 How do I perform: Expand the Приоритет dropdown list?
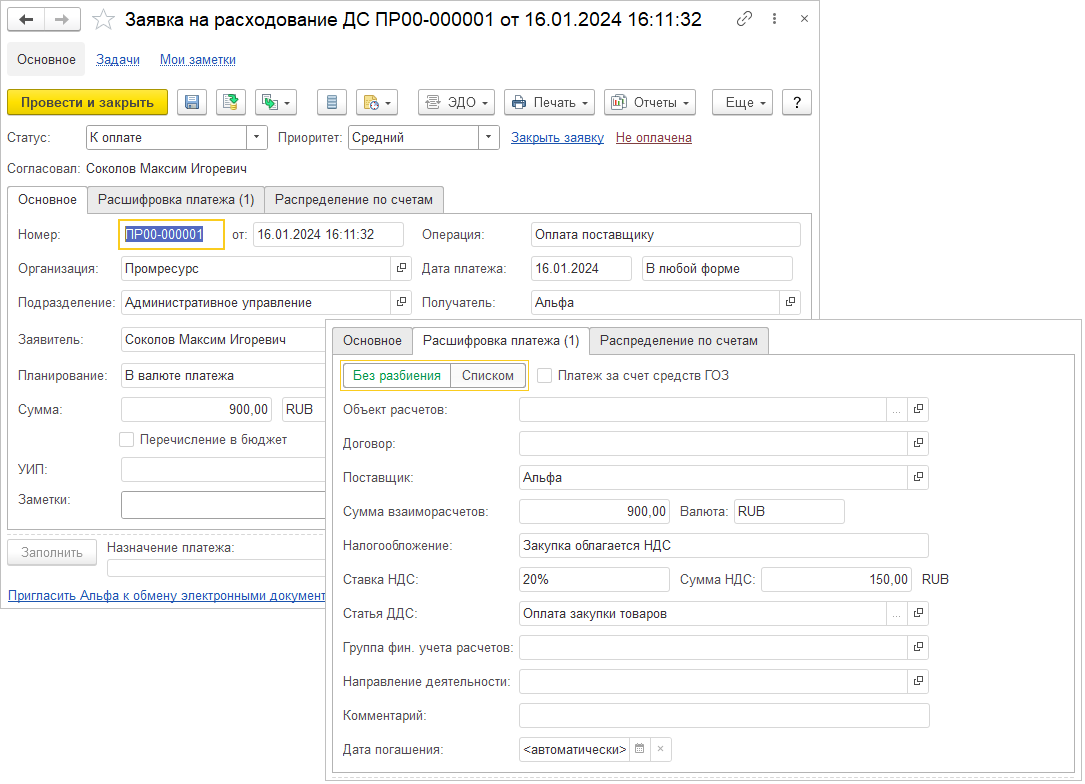point(488,138)
